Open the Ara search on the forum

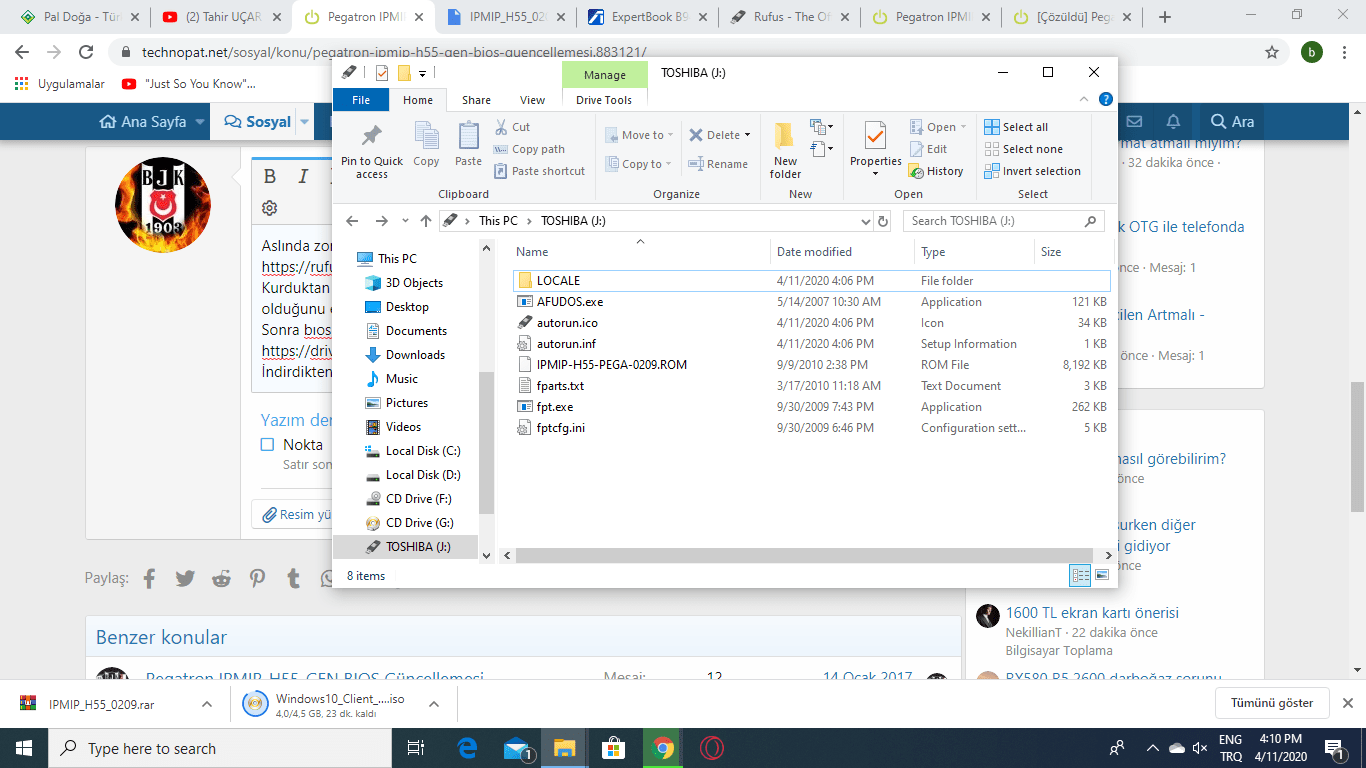pos(1232,122)
